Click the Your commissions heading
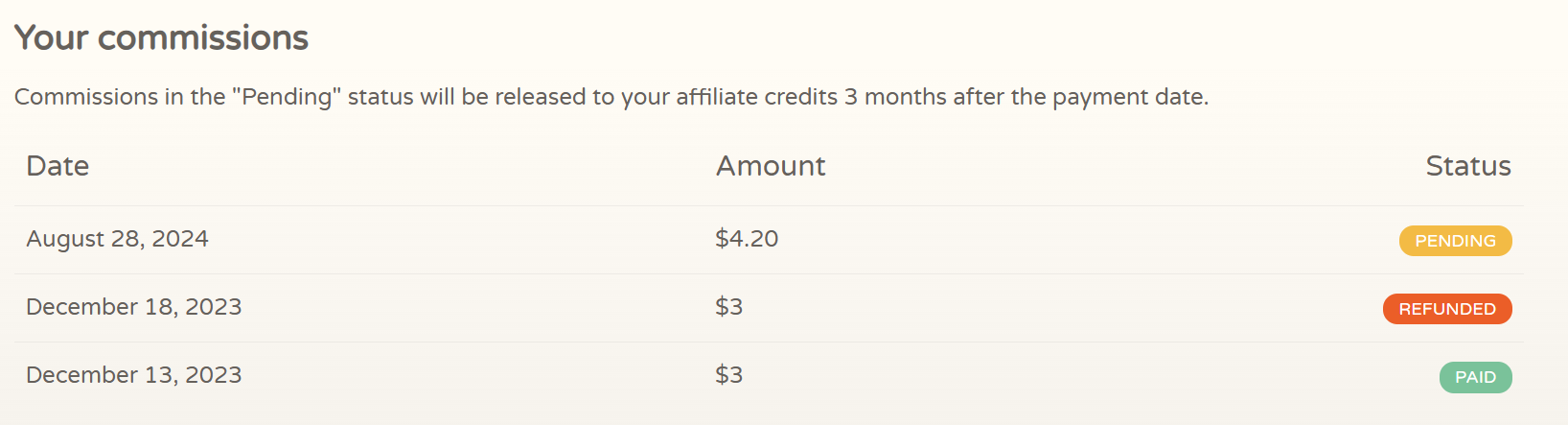Viewport: 1568px width, 425px height. (161, 37)
